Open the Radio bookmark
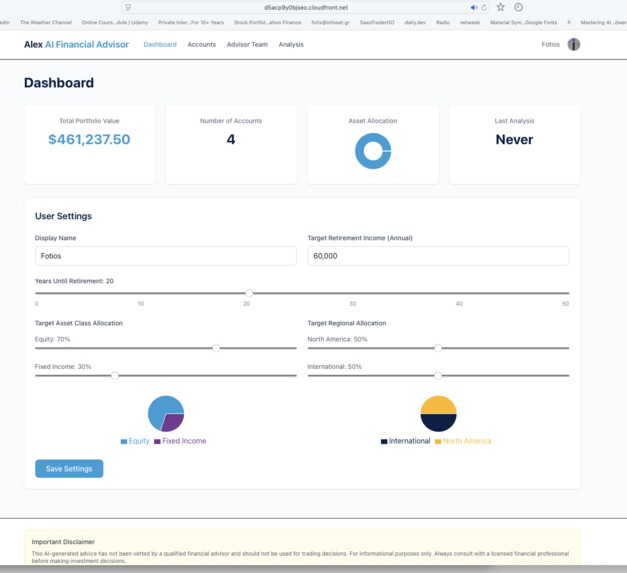This screenshot has width=627, height=573. [443, 22]
